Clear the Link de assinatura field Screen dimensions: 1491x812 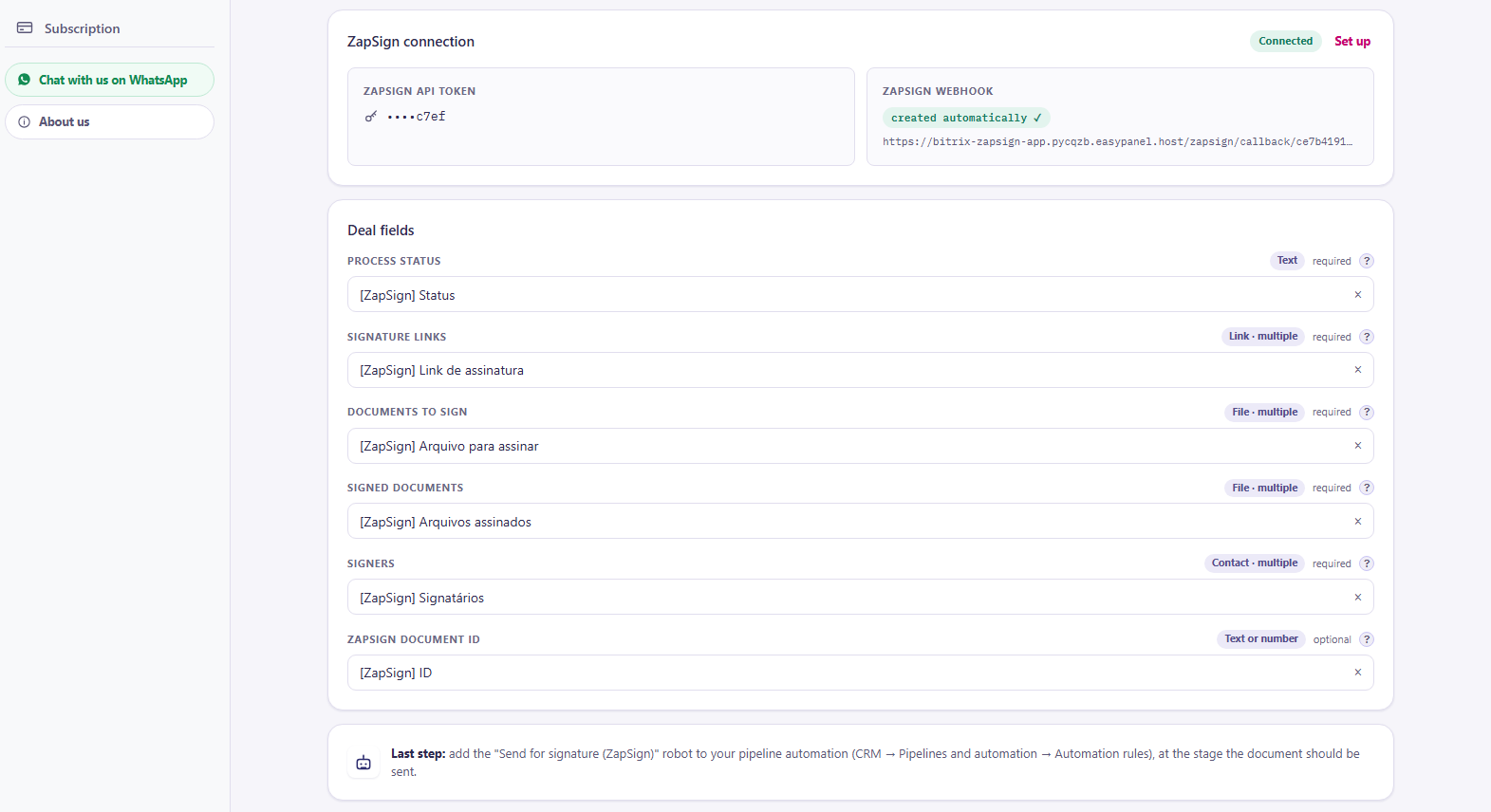pyautogui.click(x=1358, y=370)
